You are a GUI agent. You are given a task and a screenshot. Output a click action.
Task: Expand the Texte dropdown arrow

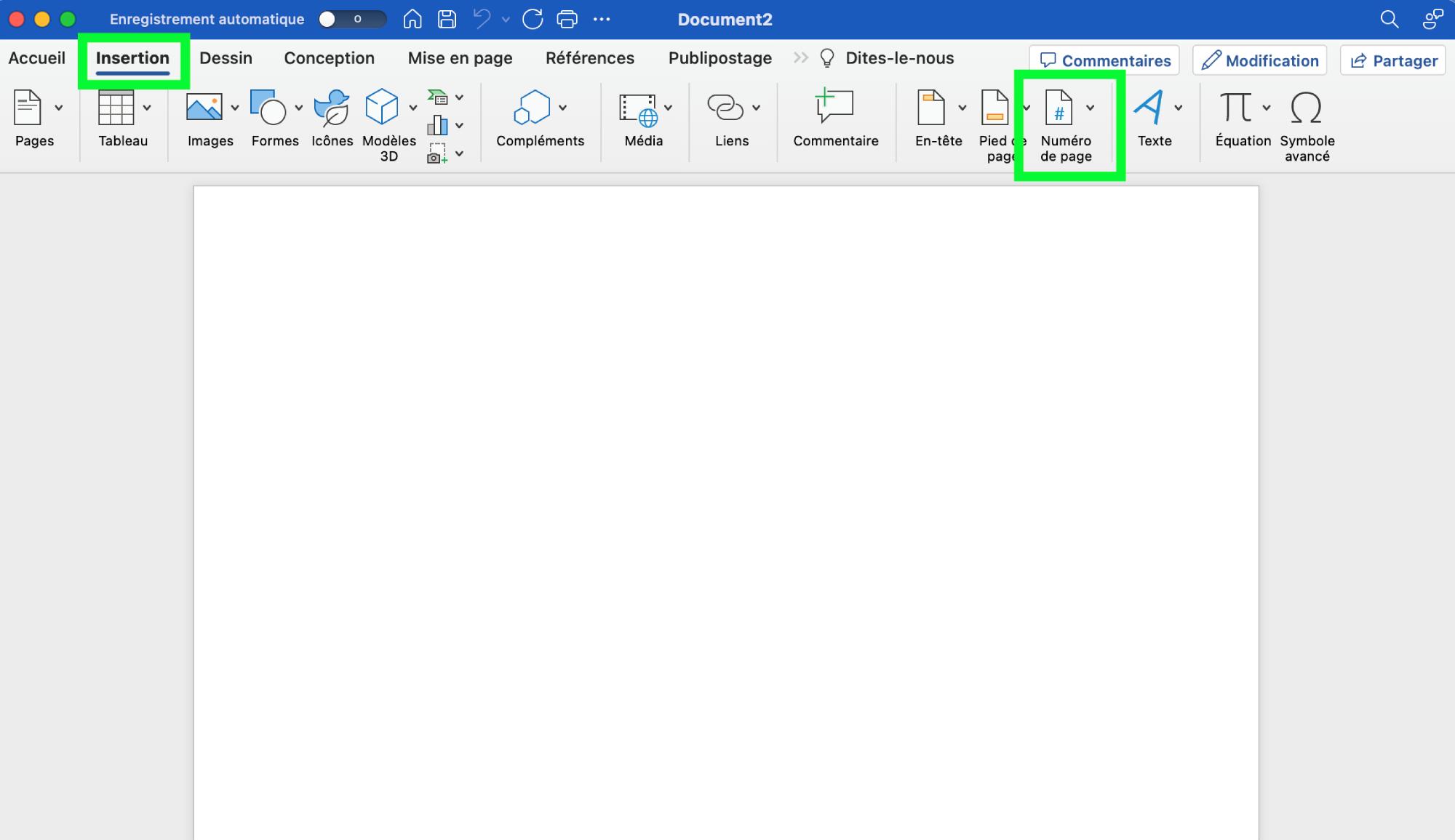pos(1179,108)
